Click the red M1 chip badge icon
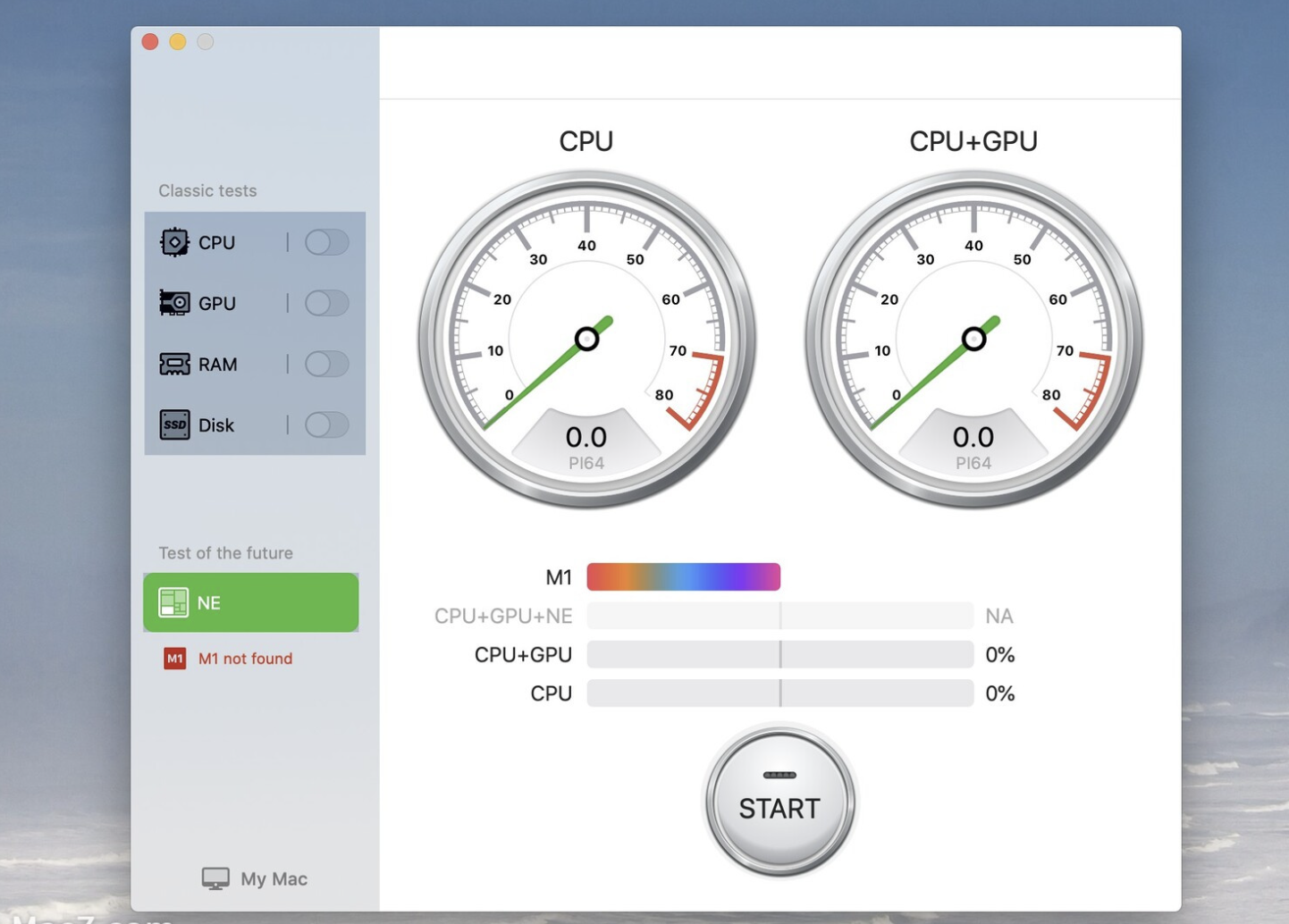The width and height of the screenshot is (1289, 924). coord(175,659)
